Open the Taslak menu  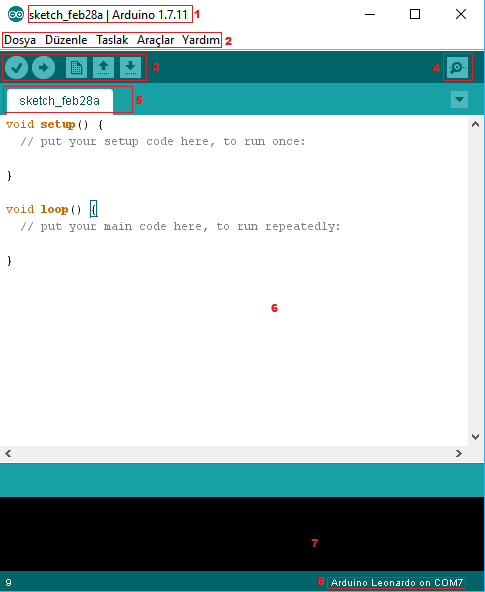[x=112, y=40]
